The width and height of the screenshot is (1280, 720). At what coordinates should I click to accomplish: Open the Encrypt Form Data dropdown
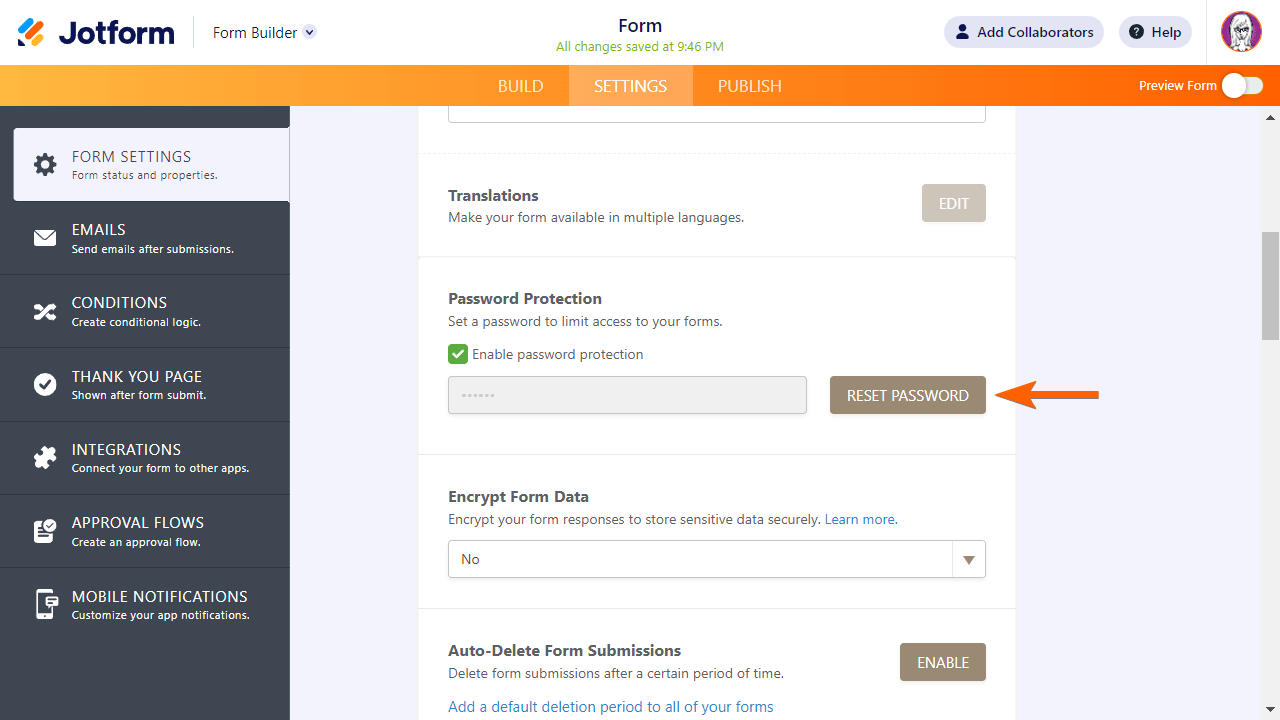click(x=716, y=559)
